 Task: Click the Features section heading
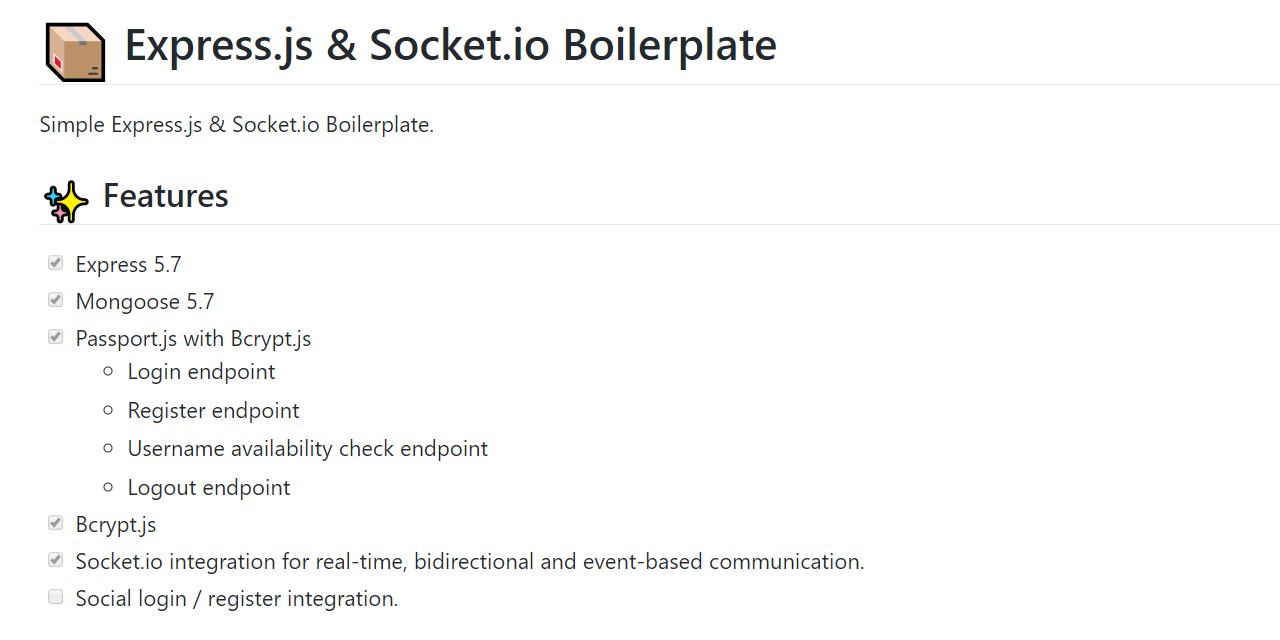[x=166, y=196]
